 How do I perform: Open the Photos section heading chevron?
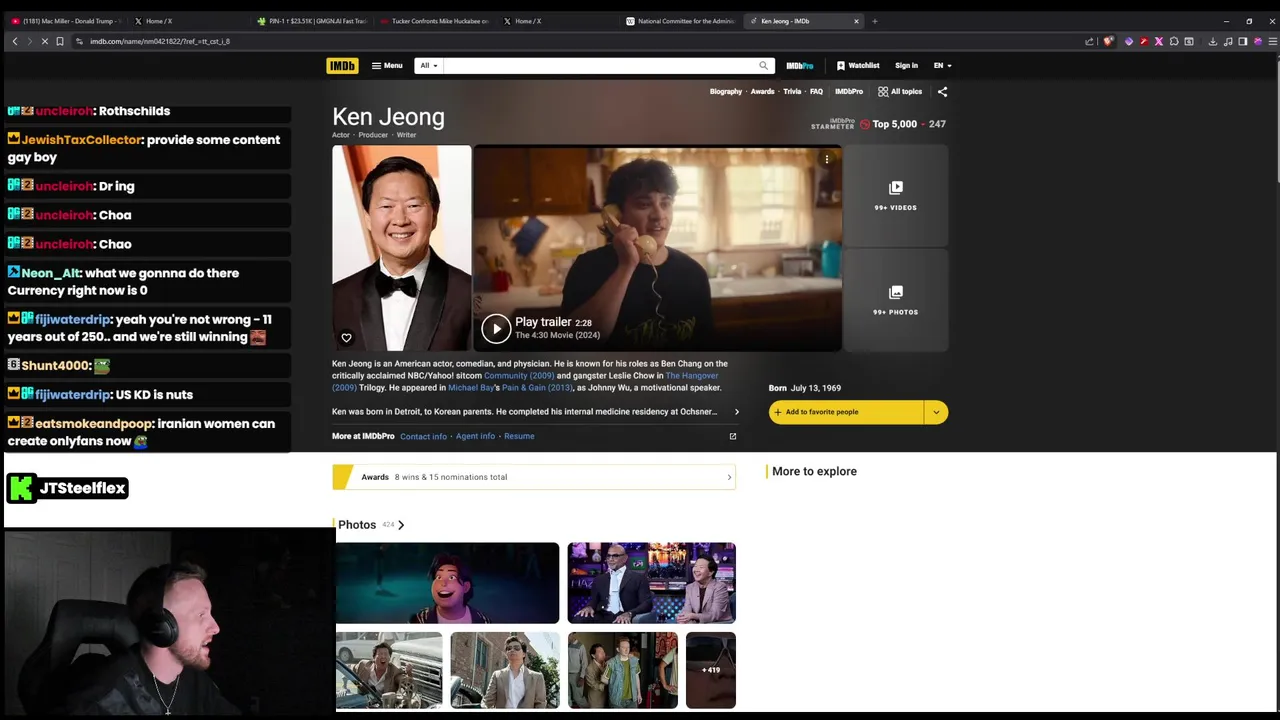point(401,525)
